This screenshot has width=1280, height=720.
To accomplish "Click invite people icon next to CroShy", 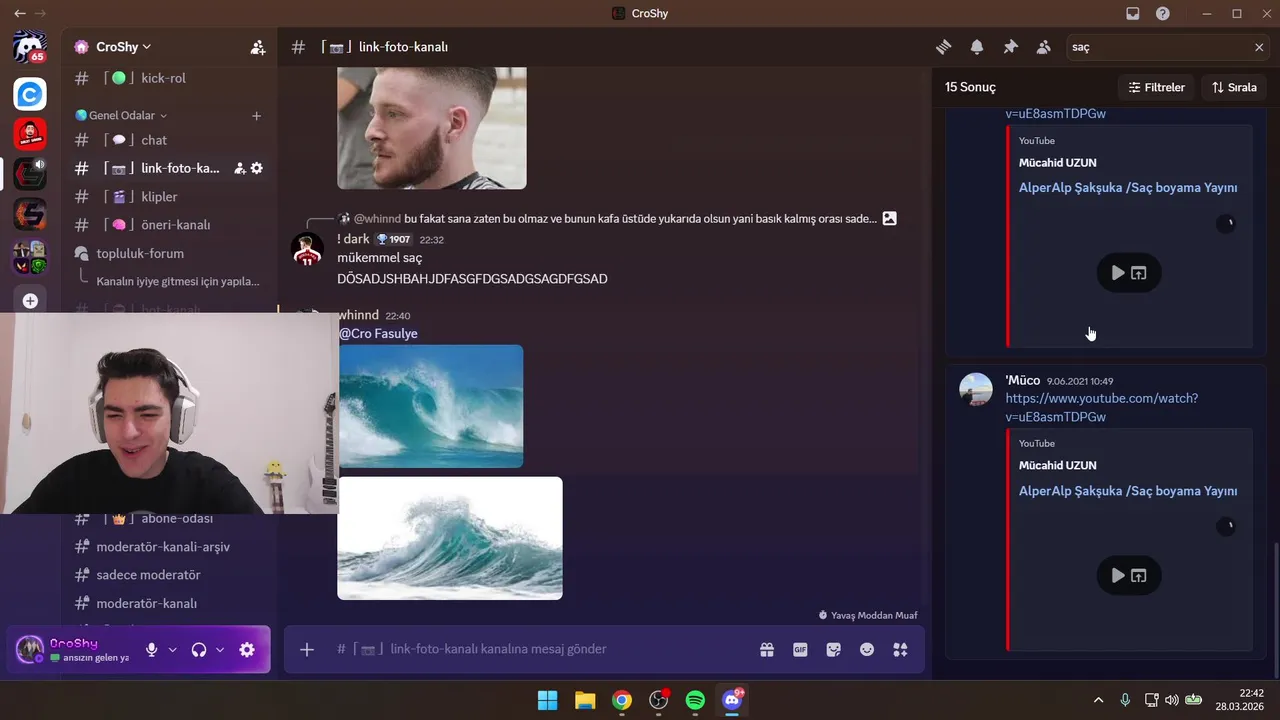I will (x=258, y=47).
